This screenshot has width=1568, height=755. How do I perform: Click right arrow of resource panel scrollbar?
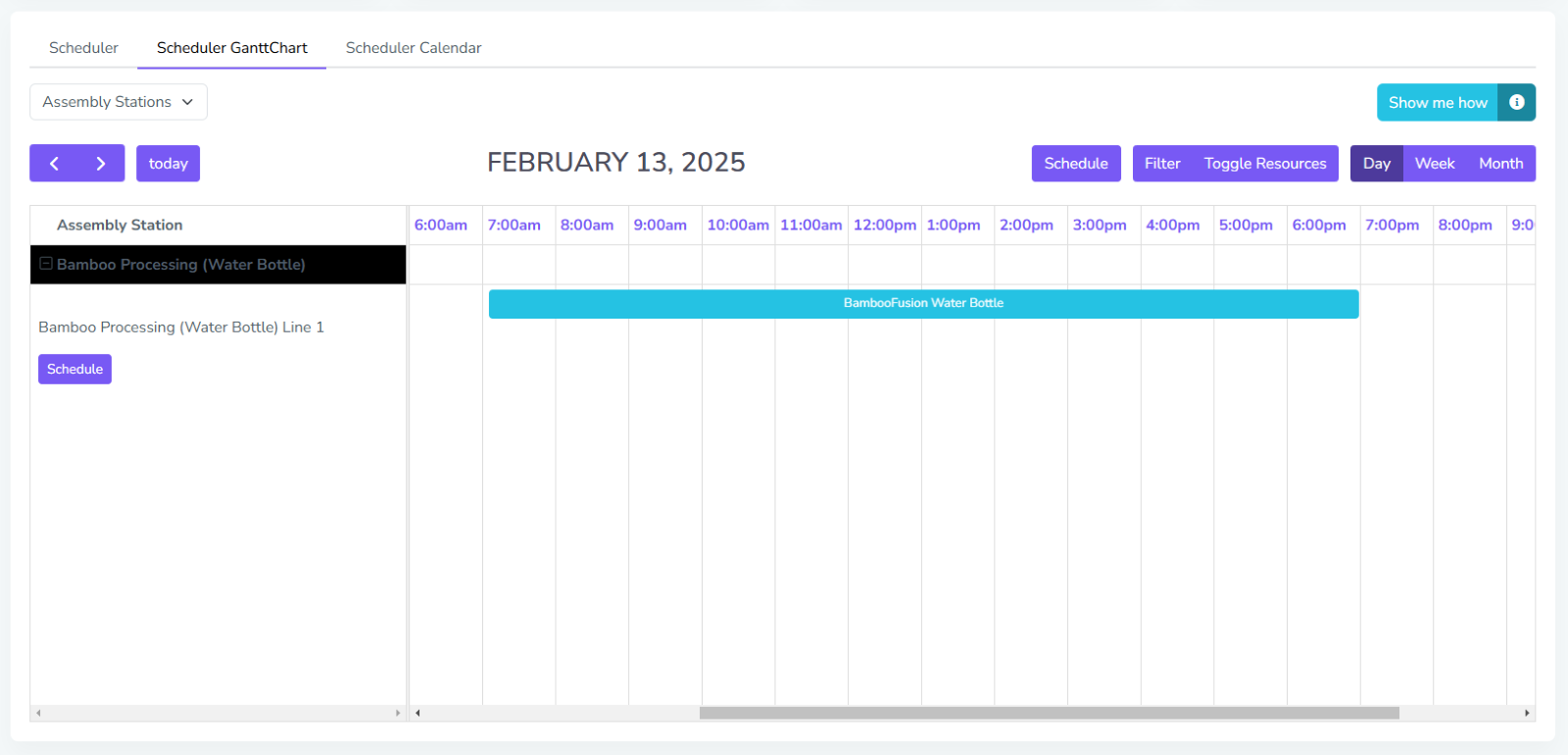click(398, 713)
